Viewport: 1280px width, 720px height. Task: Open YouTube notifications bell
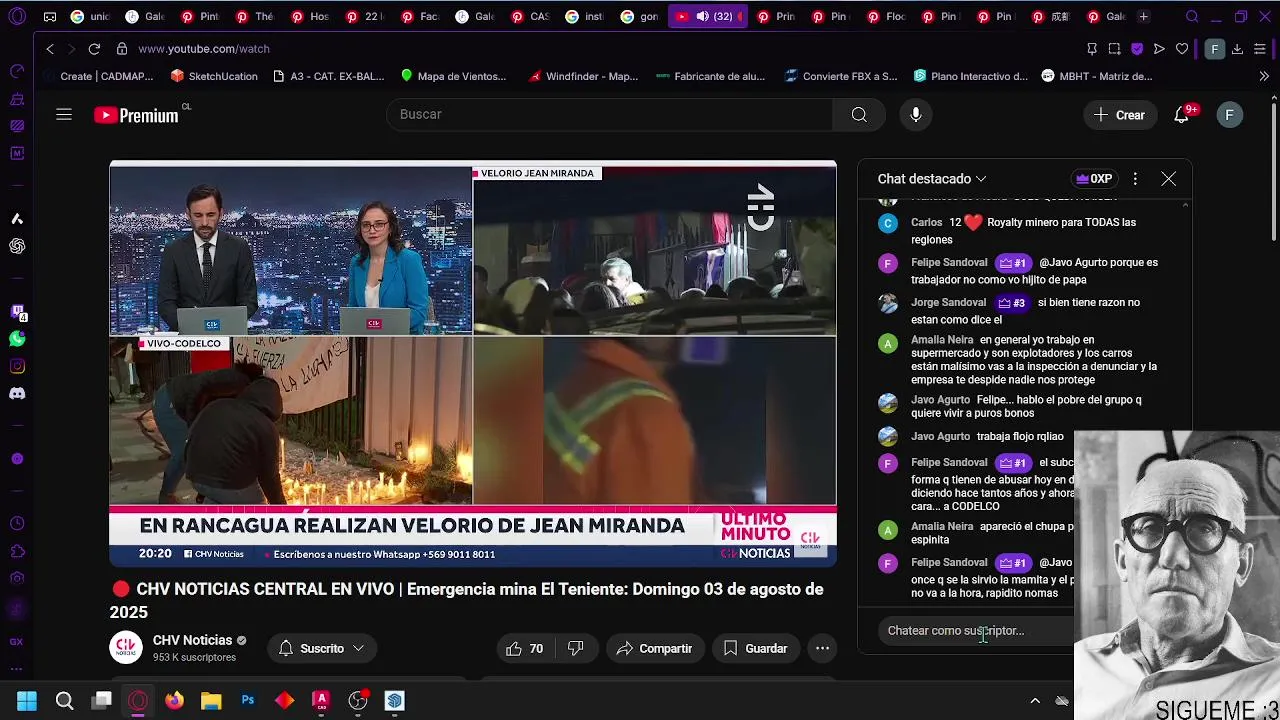pyautogui.click(x=1182, y=115)
